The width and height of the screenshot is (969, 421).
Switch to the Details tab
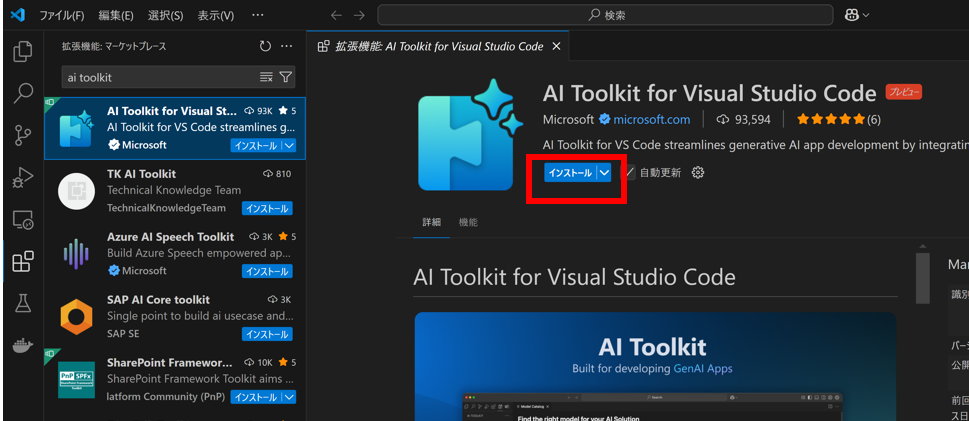431,223
